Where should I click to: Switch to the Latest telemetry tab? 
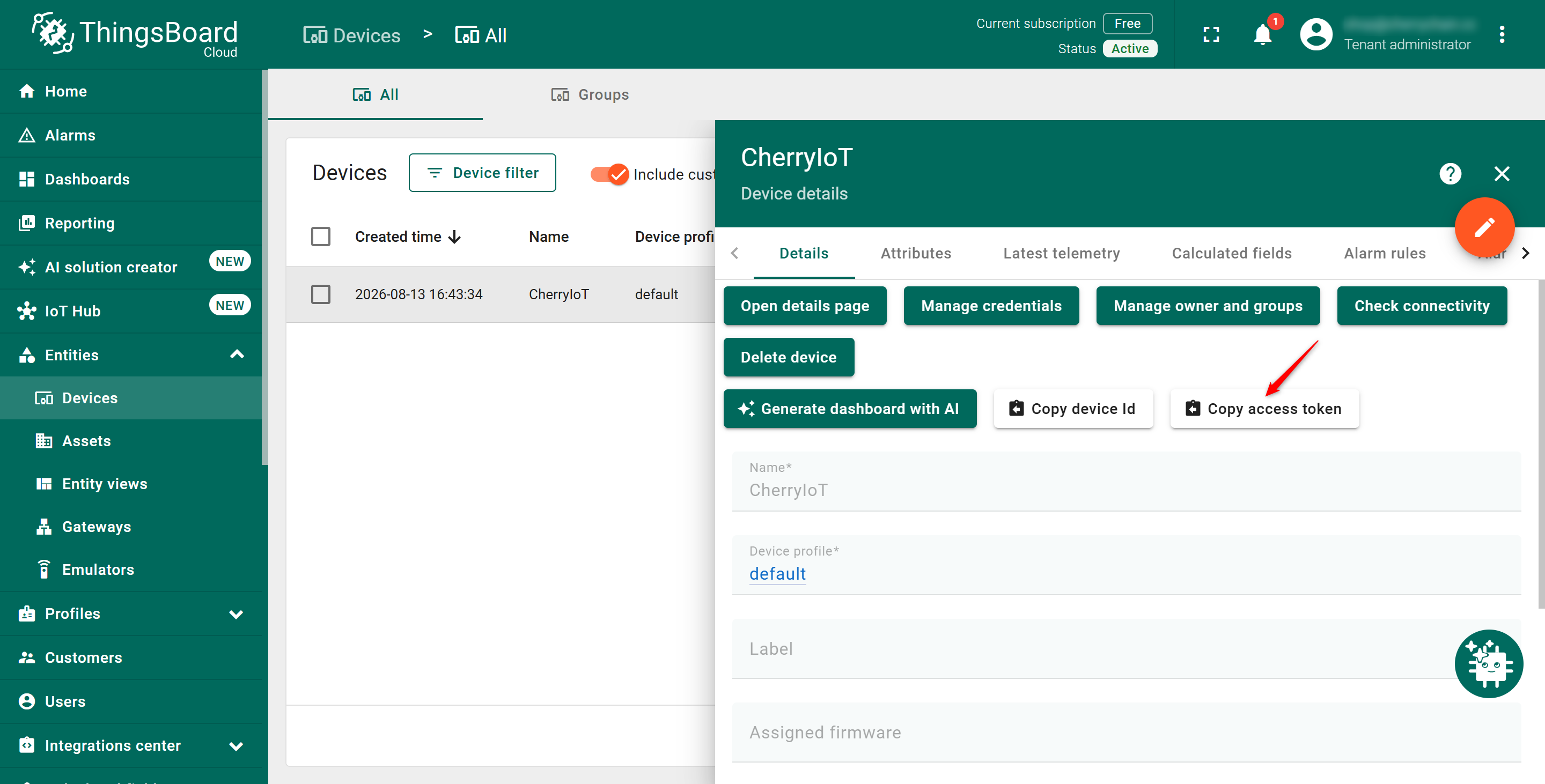tap(1061, 253)
